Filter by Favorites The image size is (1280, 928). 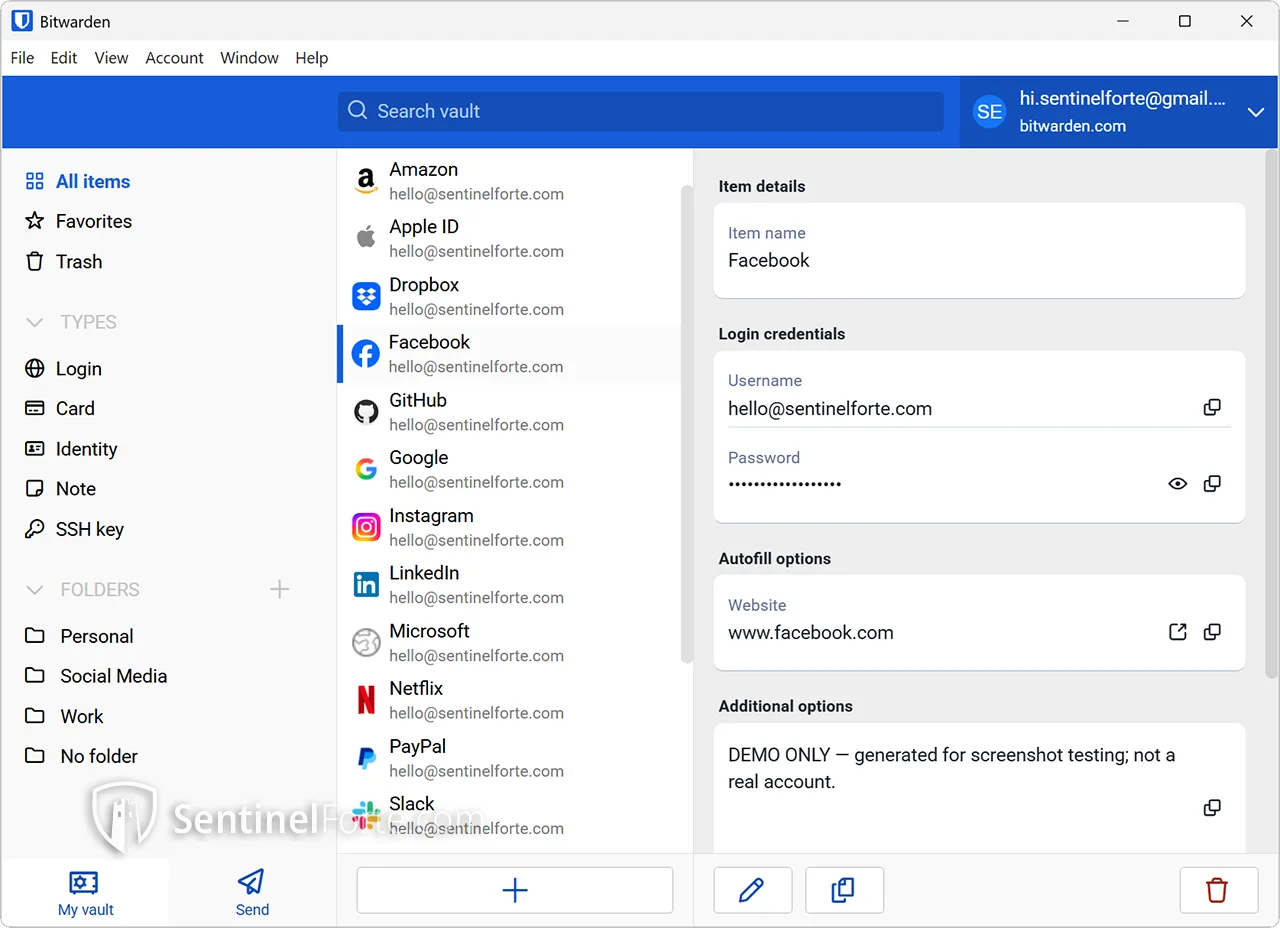tap(78, 222)
